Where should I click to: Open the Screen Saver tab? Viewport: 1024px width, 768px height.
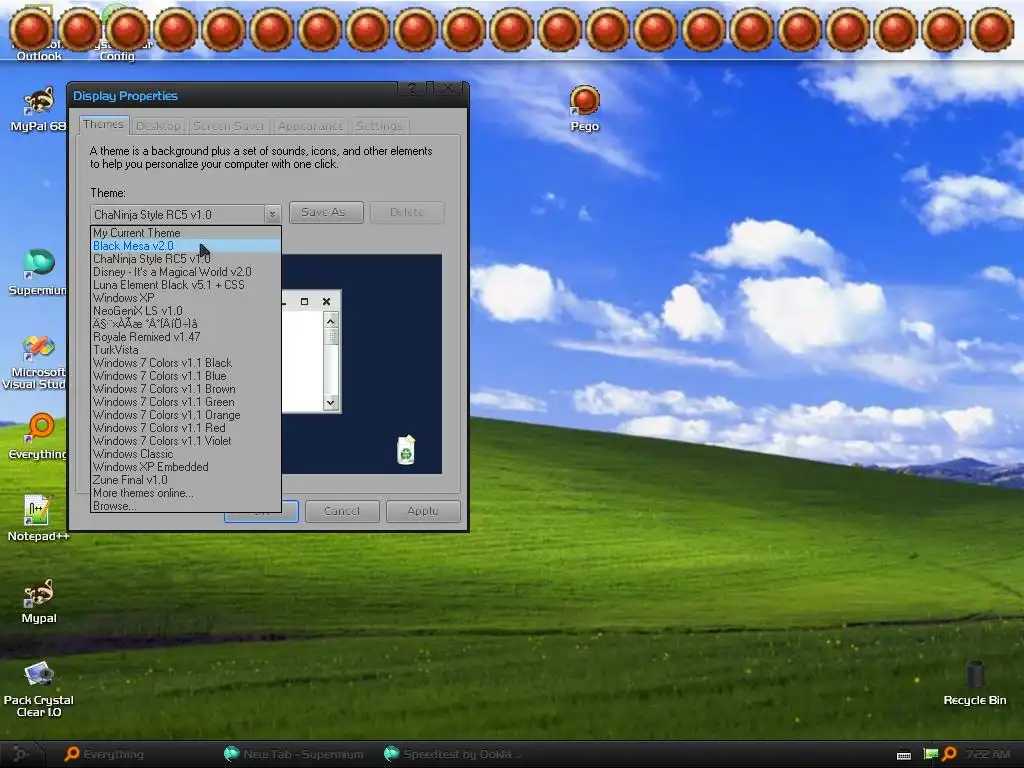coord(229,125)
